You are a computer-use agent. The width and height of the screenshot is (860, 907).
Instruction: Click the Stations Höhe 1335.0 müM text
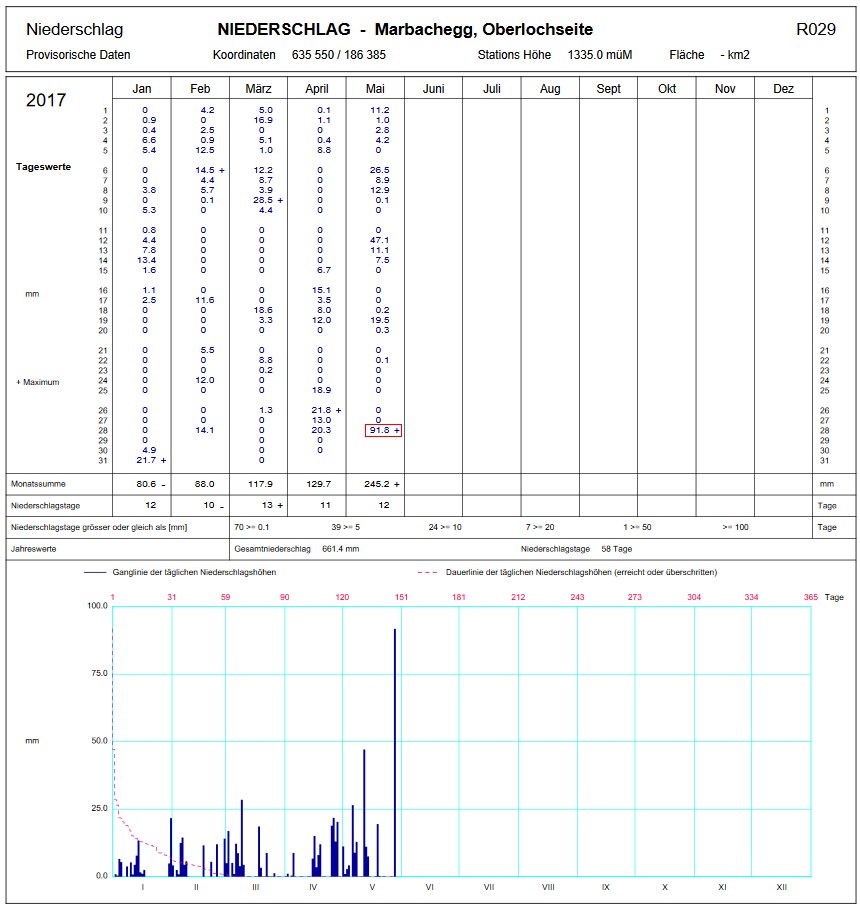point(555,55)
